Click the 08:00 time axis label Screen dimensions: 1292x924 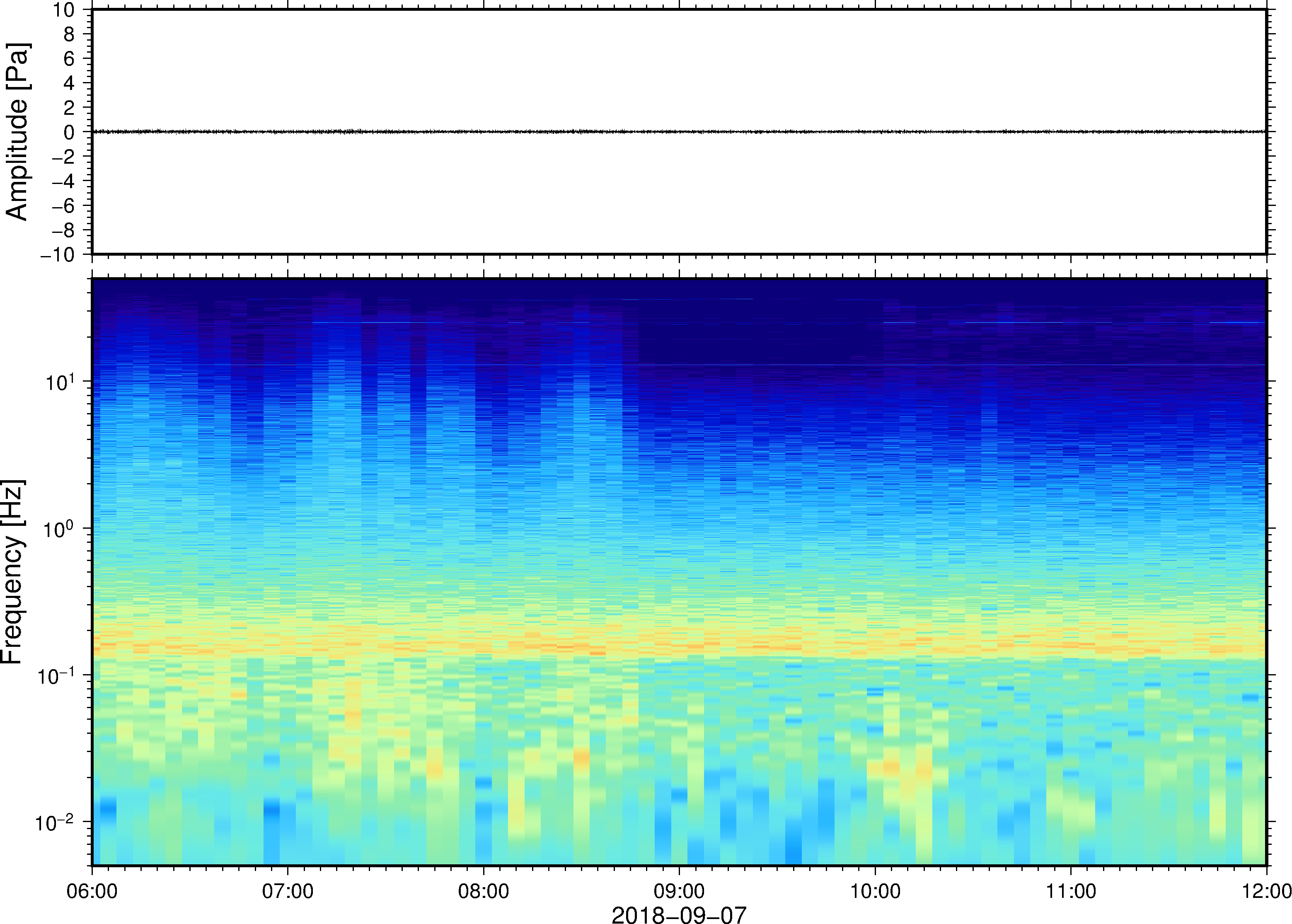coord(484,891)
